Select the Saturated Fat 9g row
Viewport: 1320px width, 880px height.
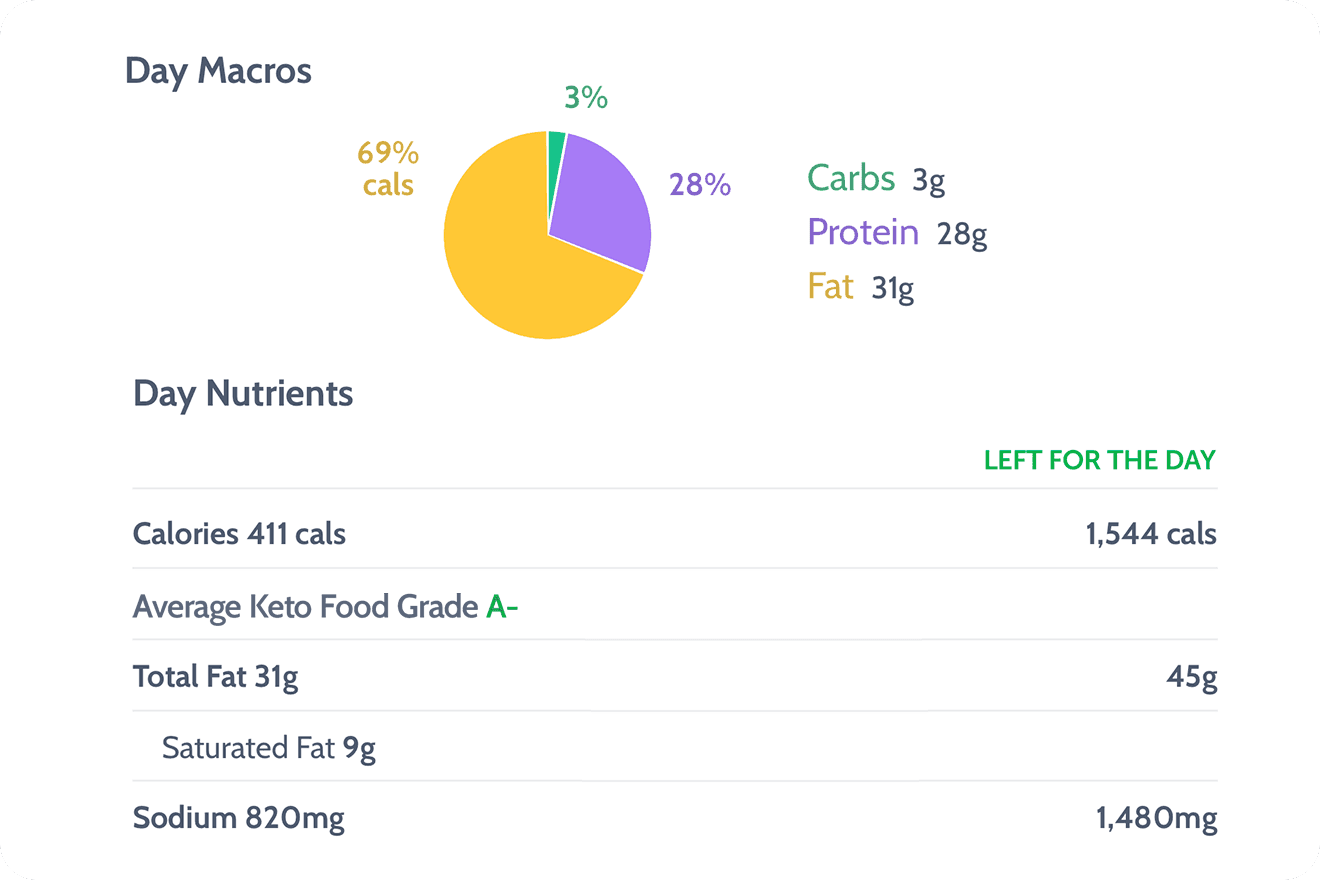268,748
